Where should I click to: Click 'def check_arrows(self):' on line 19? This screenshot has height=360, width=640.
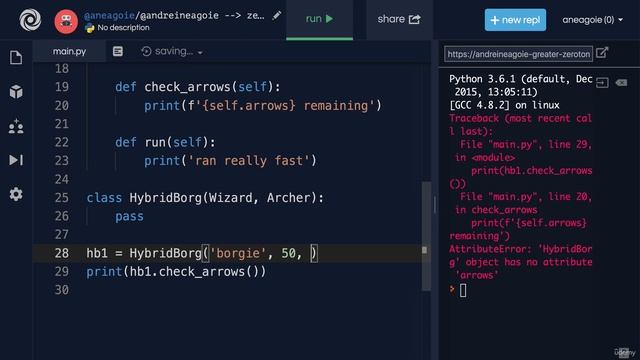point(198,87)
